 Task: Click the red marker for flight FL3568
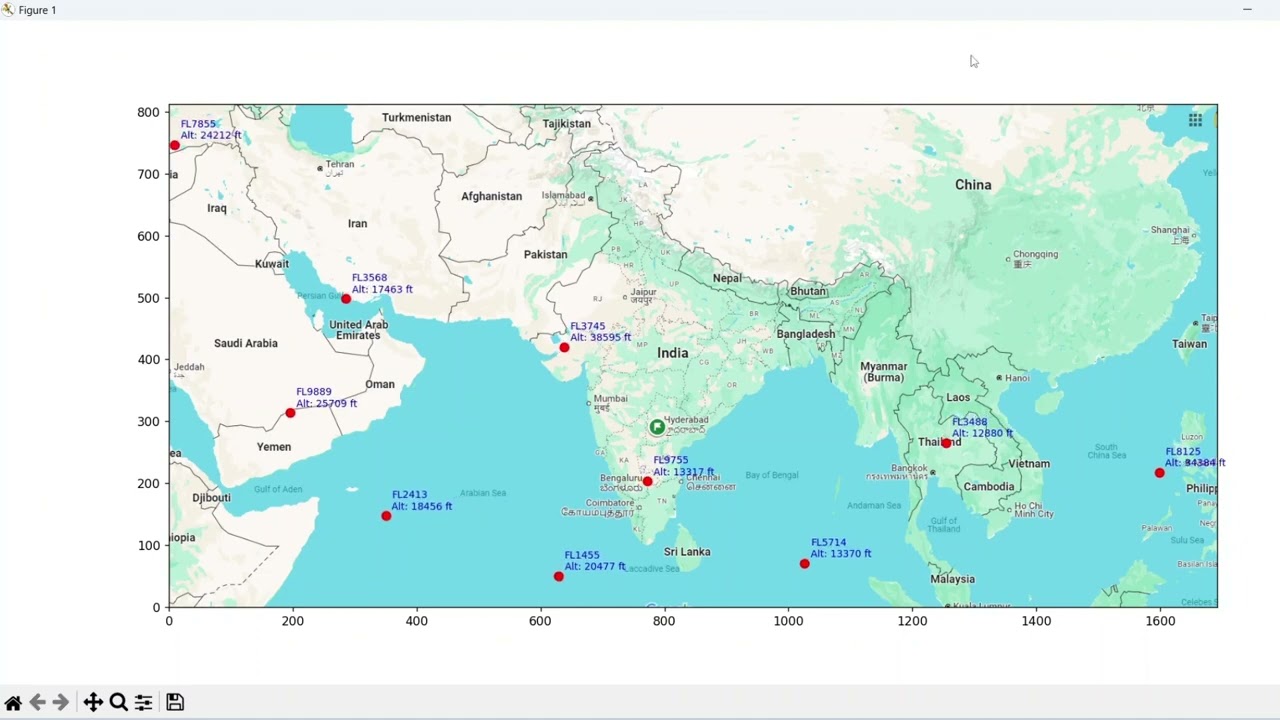tap(346, 299)
